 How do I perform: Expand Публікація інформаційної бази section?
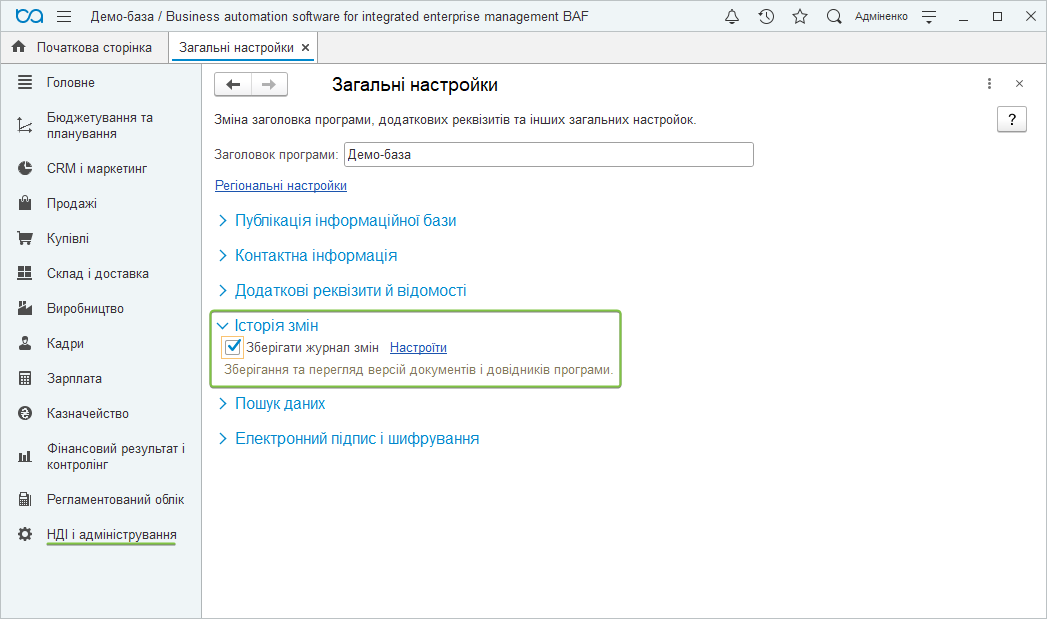click(x=345, y=220)
